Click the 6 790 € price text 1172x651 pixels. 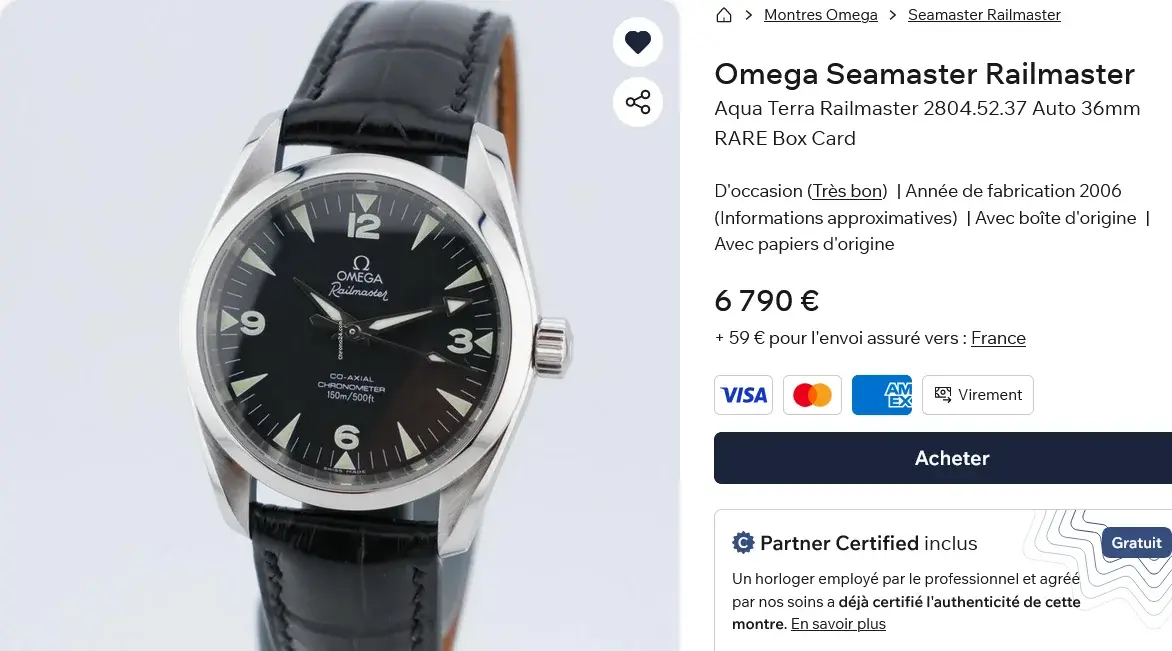[766, 300]
